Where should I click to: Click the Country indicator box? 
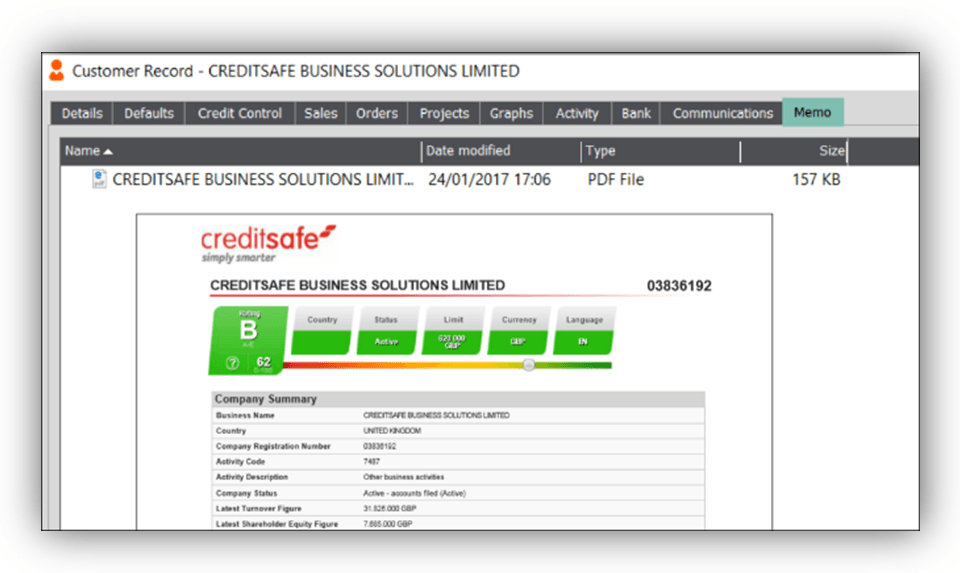click(322, 331)
